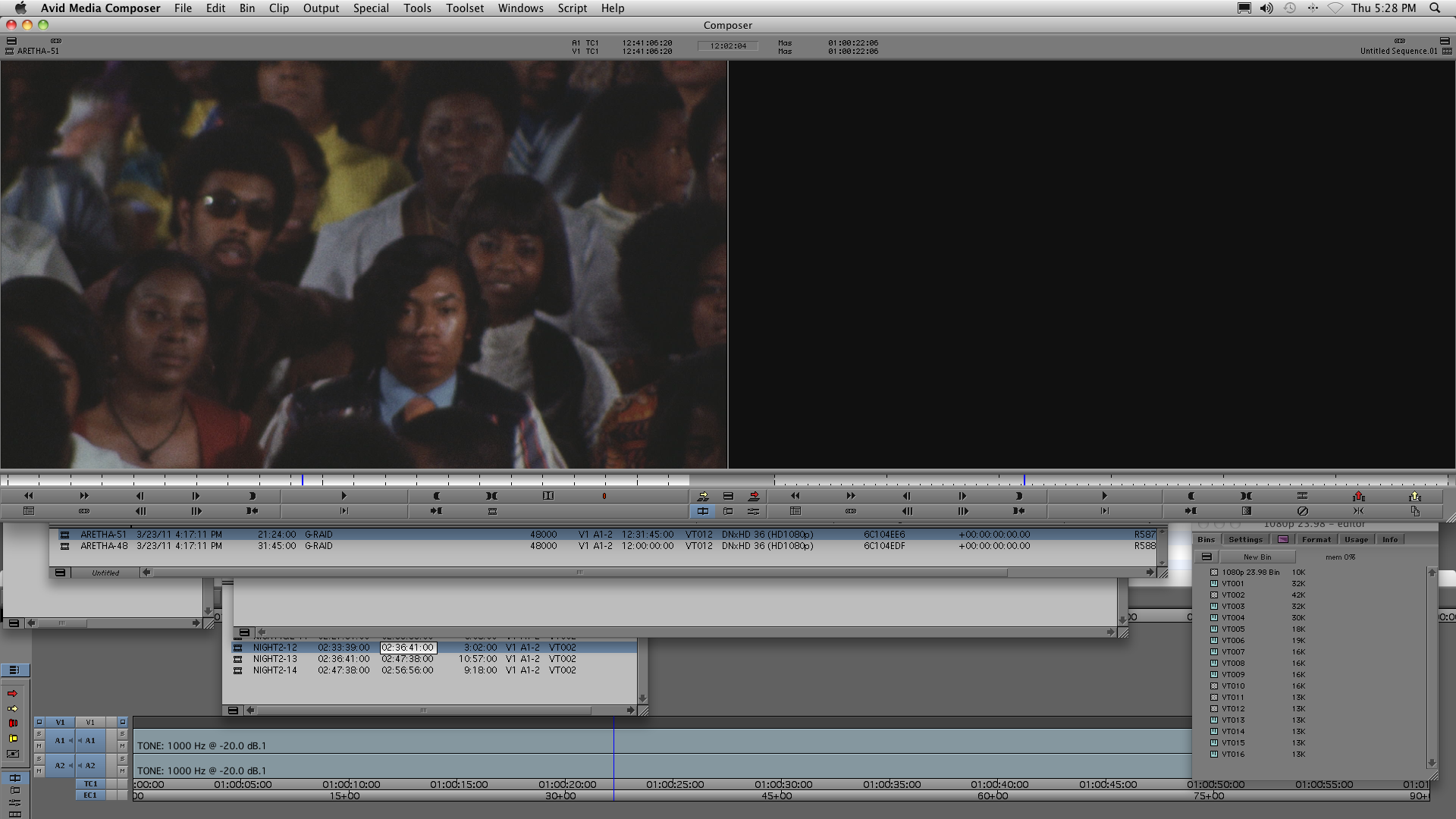Viewport: 1456px width, 819px height.
Task: Click the yellow Splice-In arrow in timeline palette
Action: point(12,708)
